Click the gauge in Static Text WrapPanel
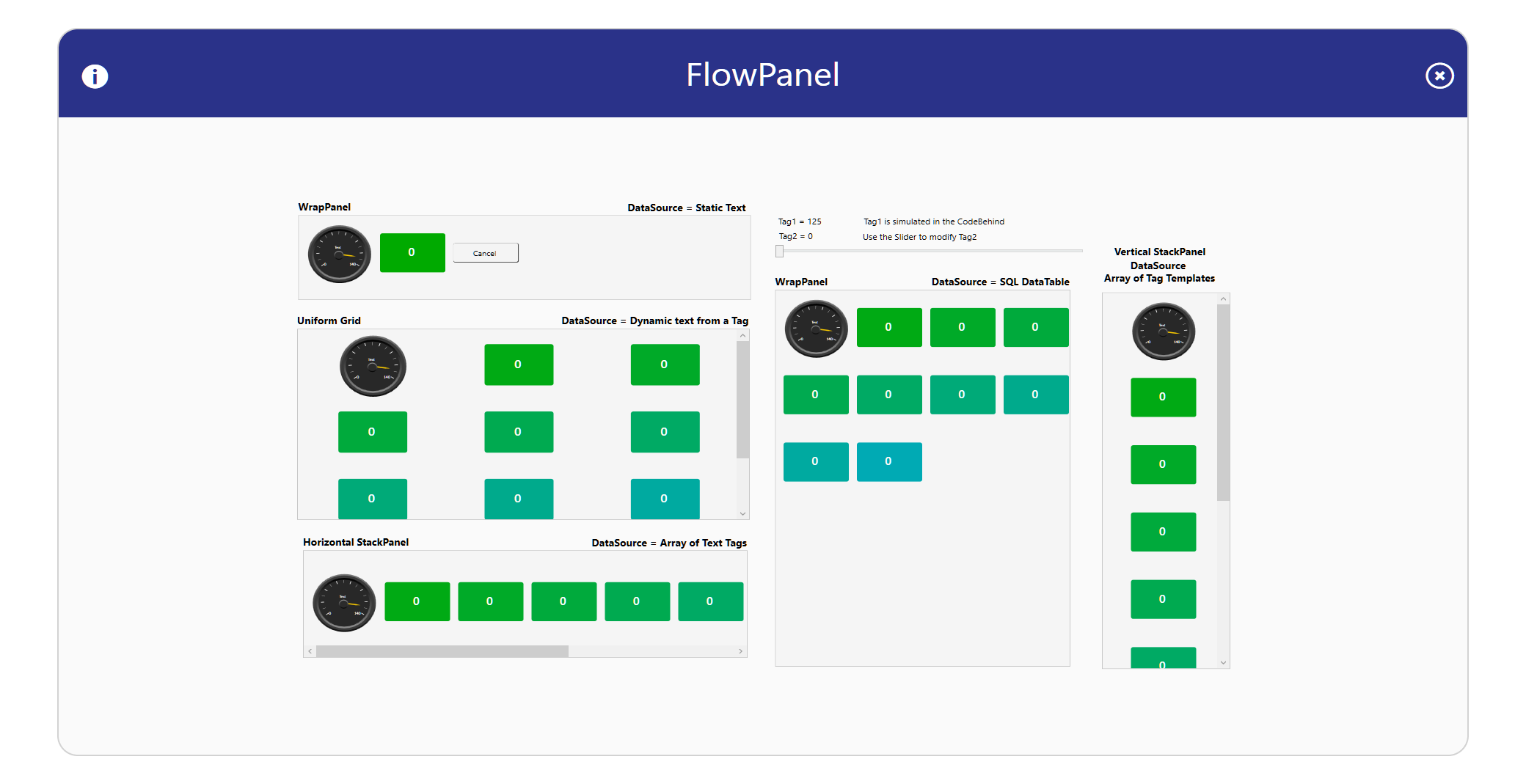The width and height of the screenshot is (1526, 784). click(340, 254)
